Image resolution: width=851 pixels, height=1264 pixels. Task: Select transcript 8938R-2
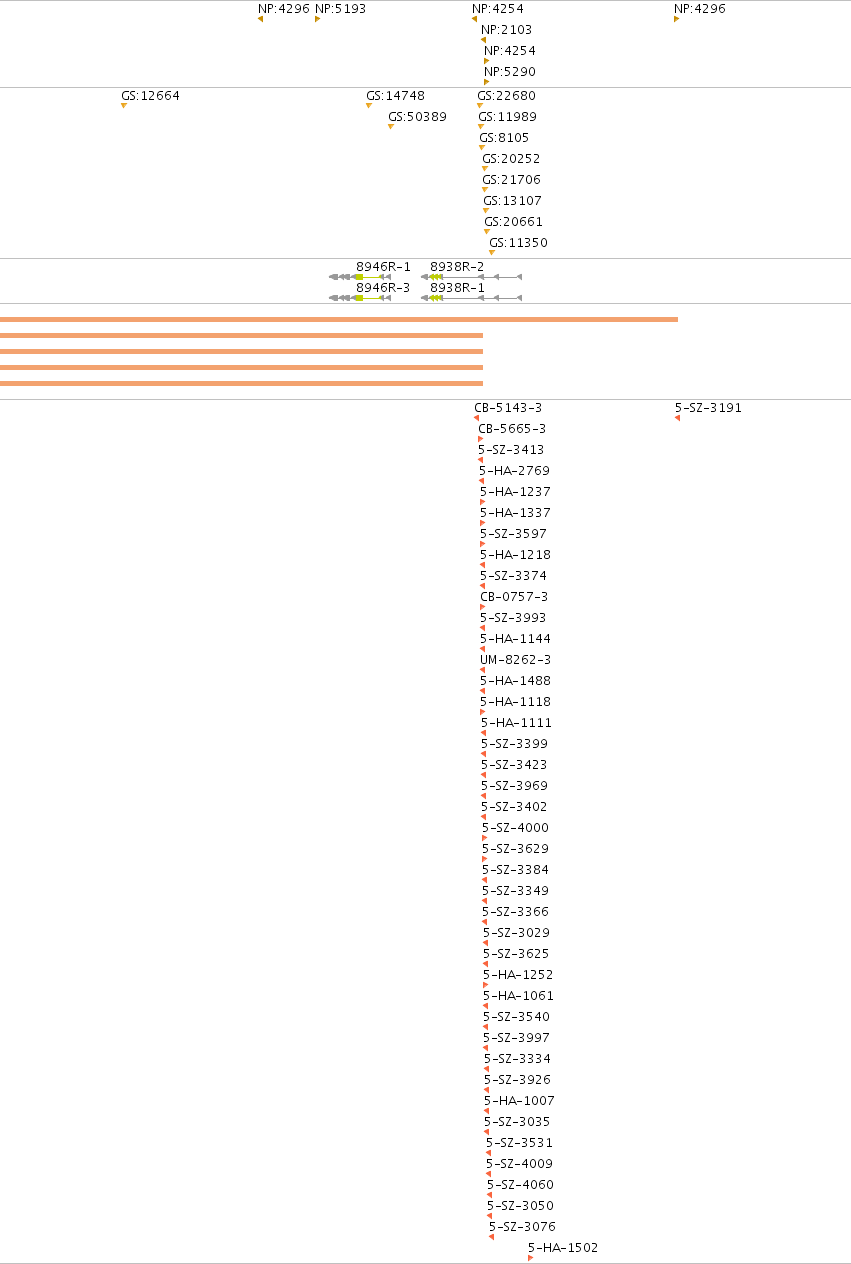[457, 267]
